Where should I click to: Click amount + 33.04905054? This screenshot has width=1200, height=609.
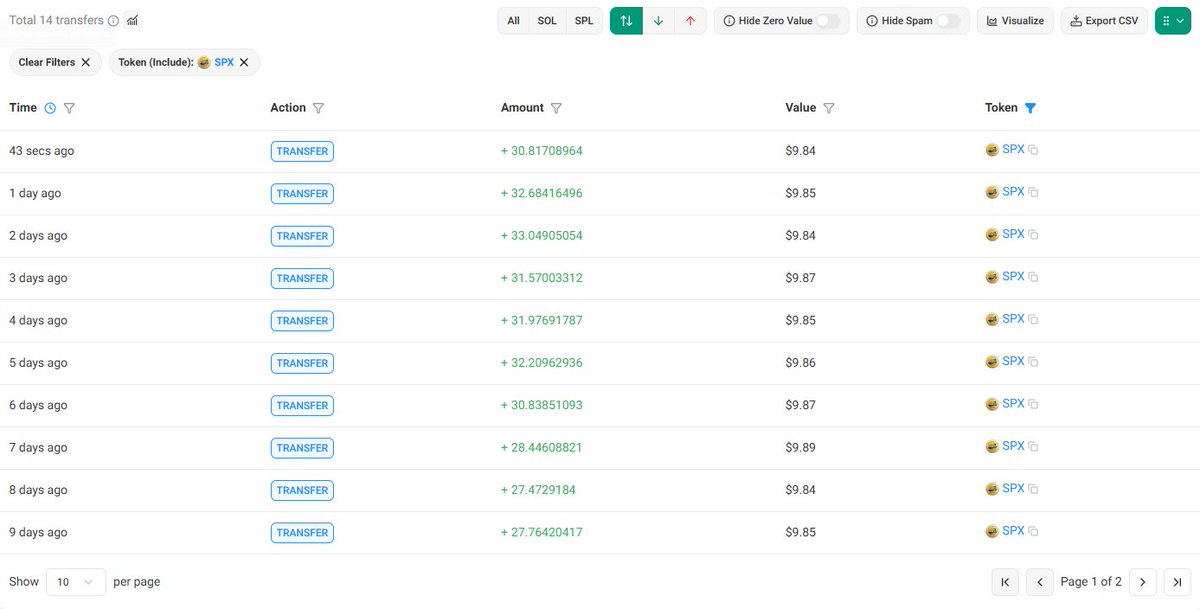pos(542,236)
